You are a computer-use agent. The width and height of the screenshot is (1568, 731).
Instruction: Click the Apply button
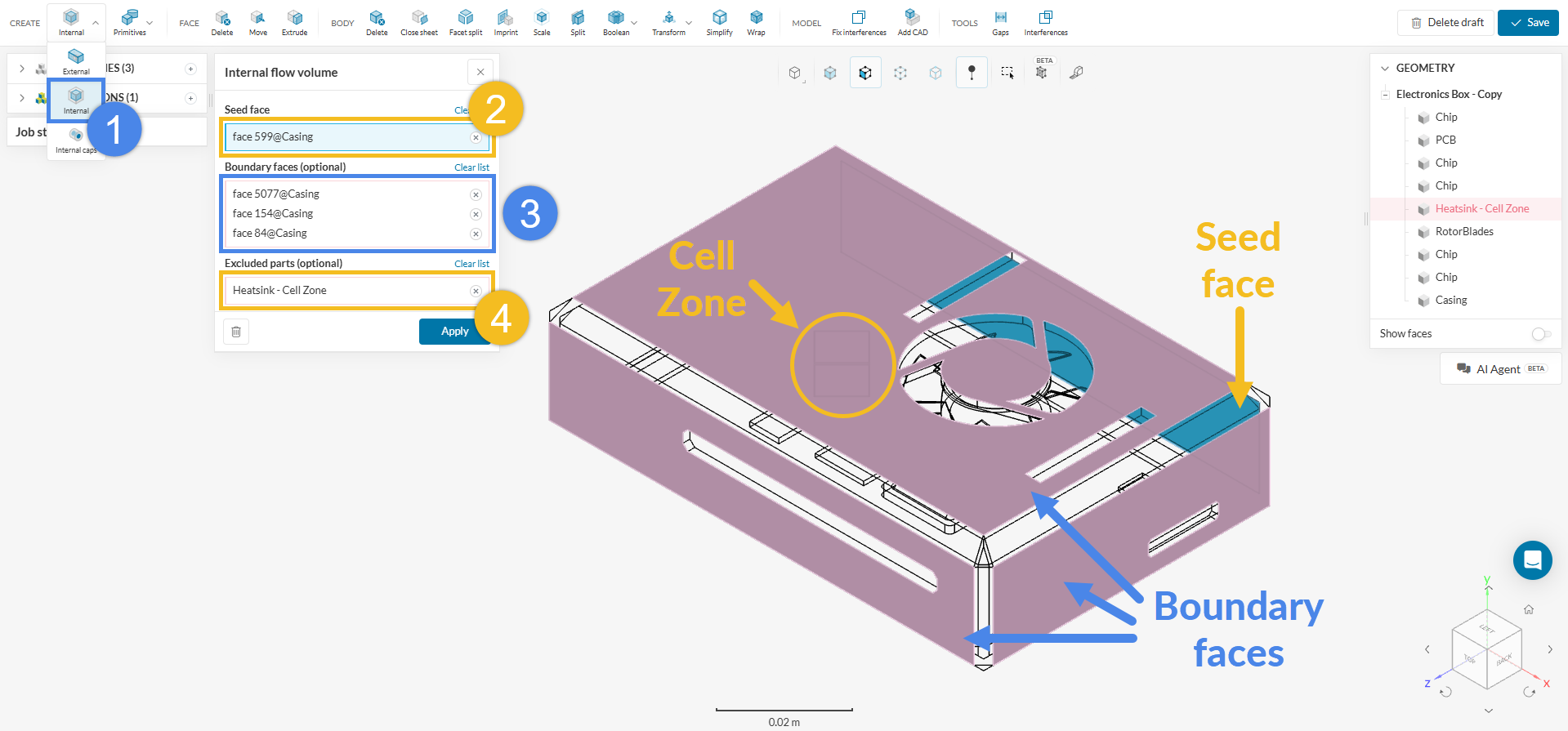click(x=454, y=332)
